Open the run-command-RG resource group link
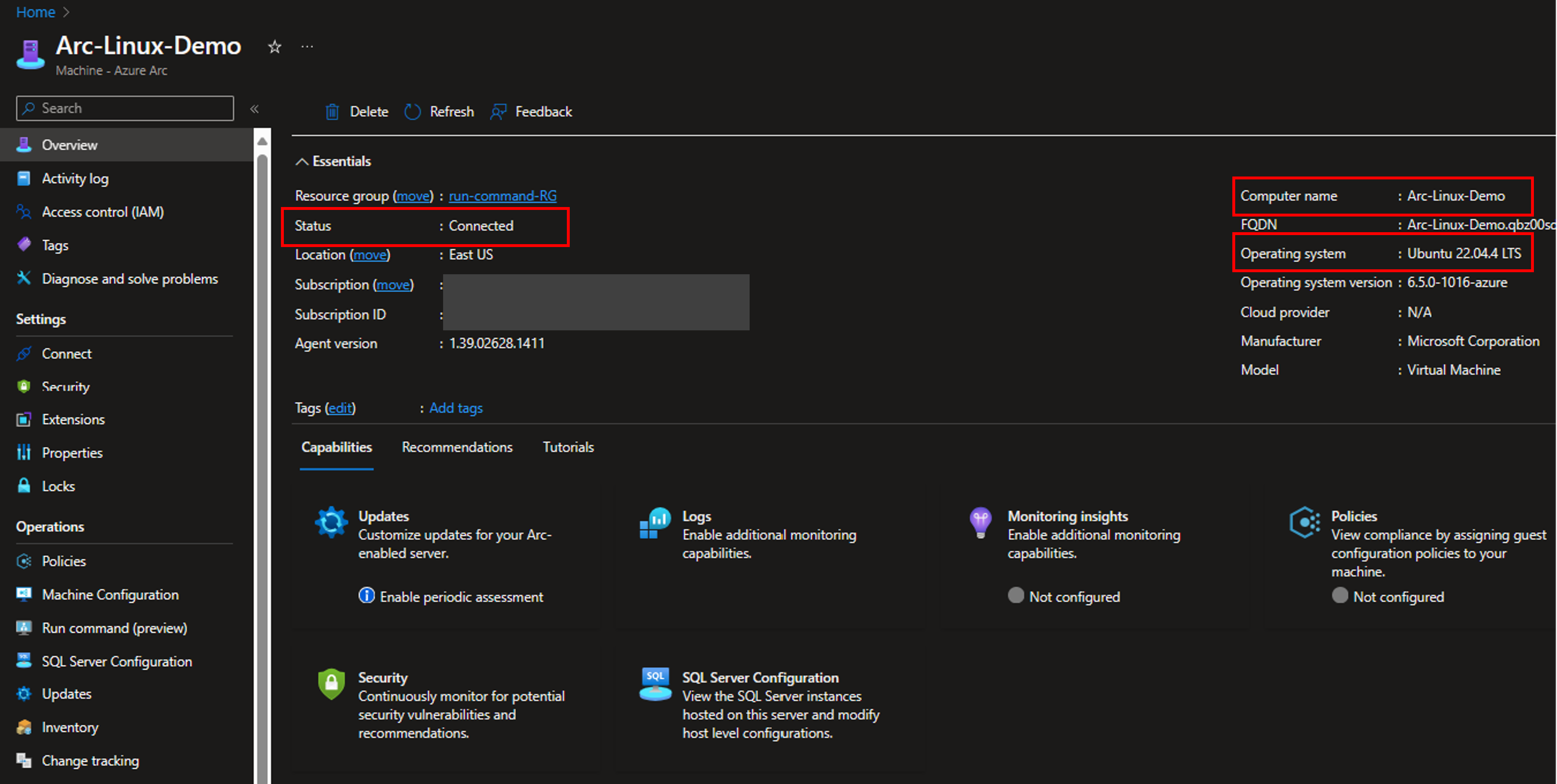The image size is (1557, 784). (x=502, y=196)
